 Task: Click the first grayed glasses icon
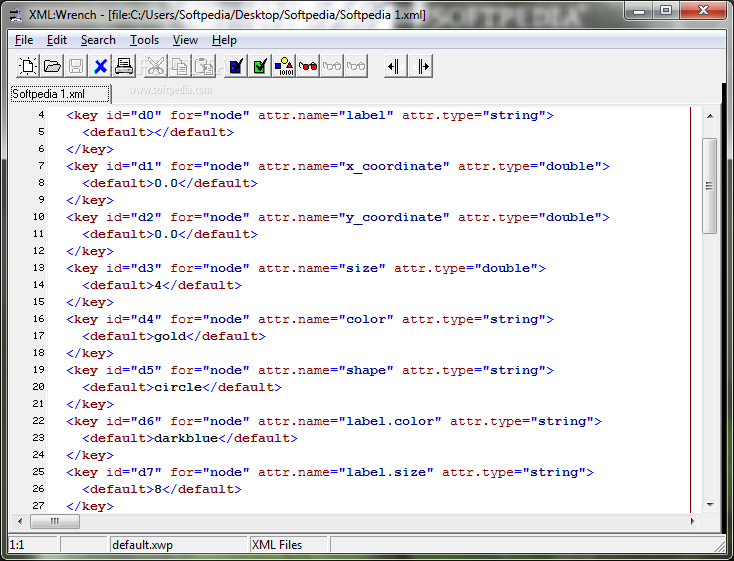pyautogui.click(x=332, y=66)
